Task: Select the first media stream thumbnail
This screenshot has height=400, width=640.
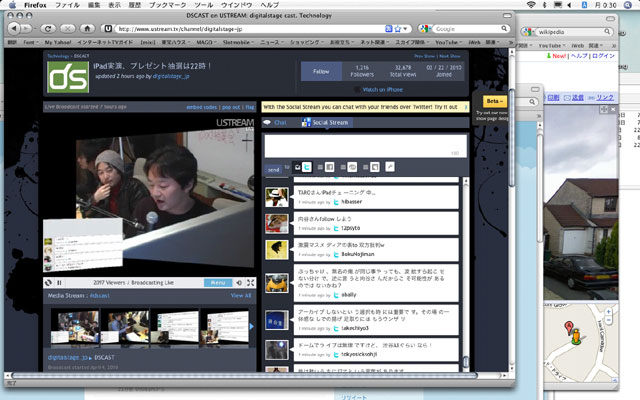Action: coord(75,327)
